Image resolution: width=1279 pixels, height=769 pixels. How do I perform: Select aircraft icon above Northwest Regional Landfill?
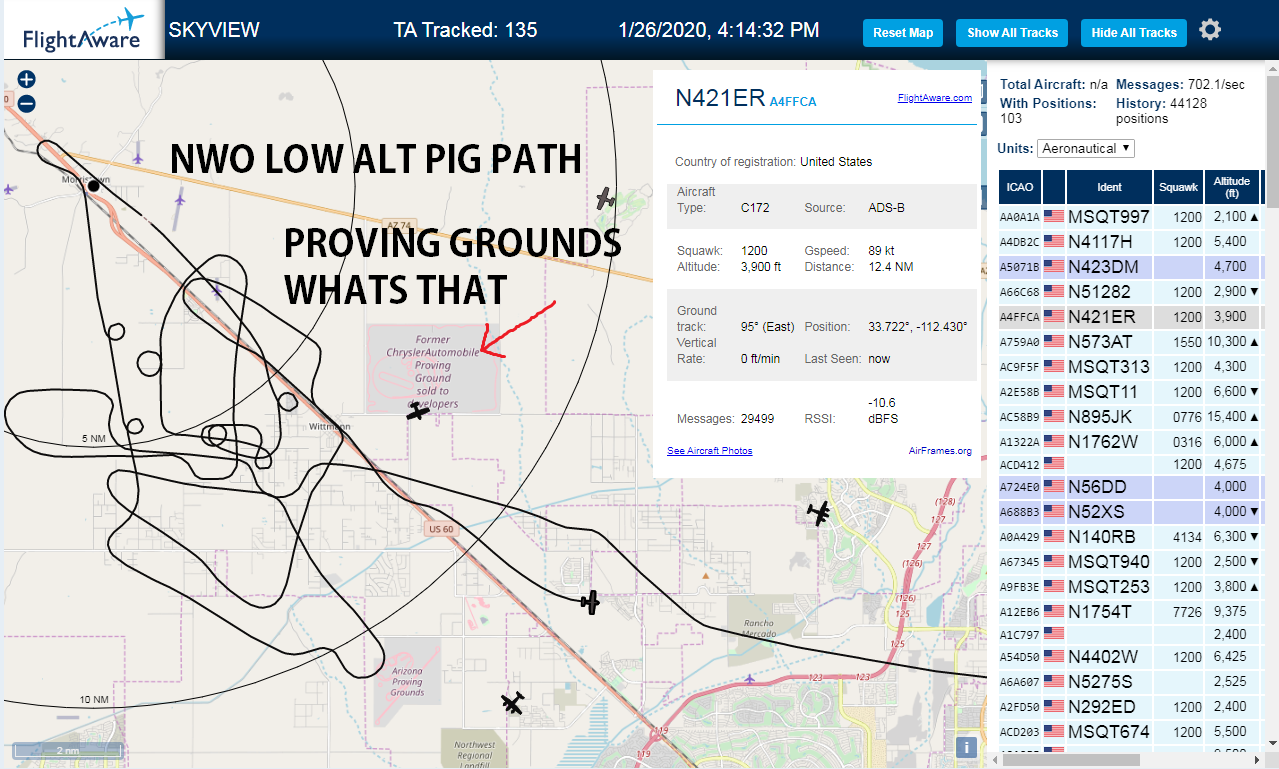pyautogui.click(x=513, y=703)
